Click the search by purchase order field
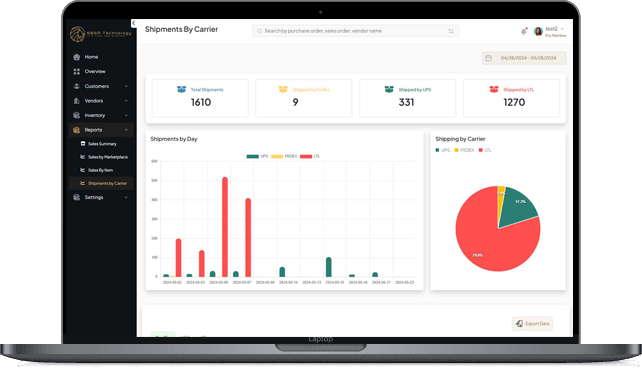This screenshot has height=368, width=642. tap(355, 31)
